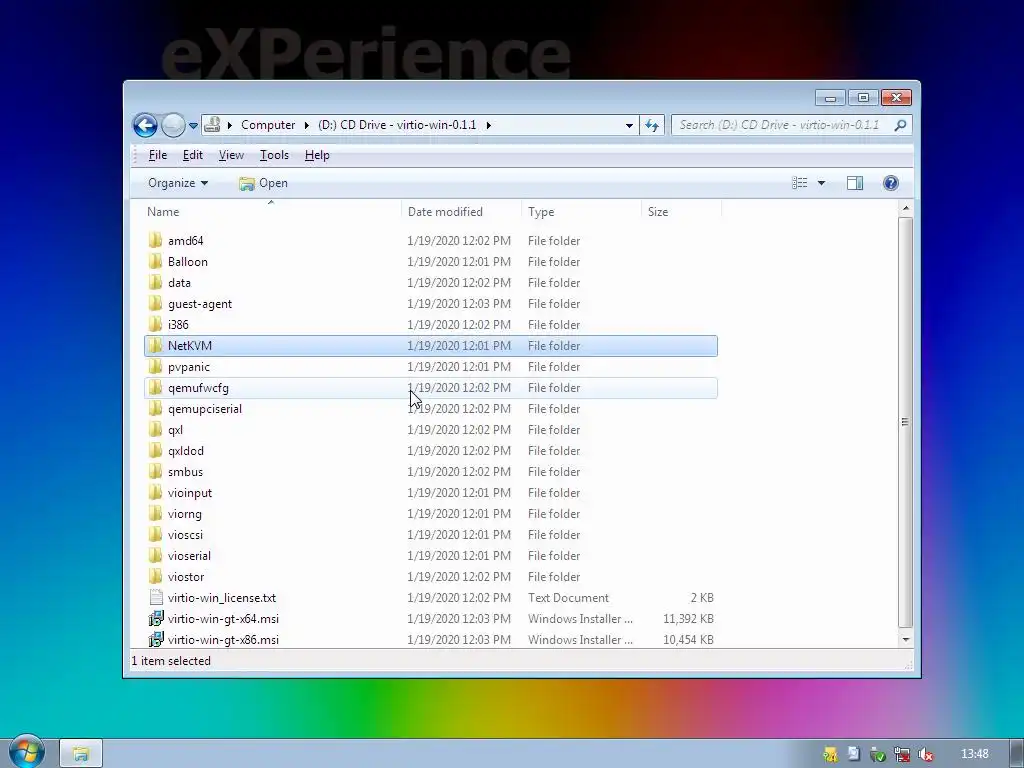Expand the arrow after Computer in the address bar
This screenshot has width=1024, height=768.
tap(306, 125)
